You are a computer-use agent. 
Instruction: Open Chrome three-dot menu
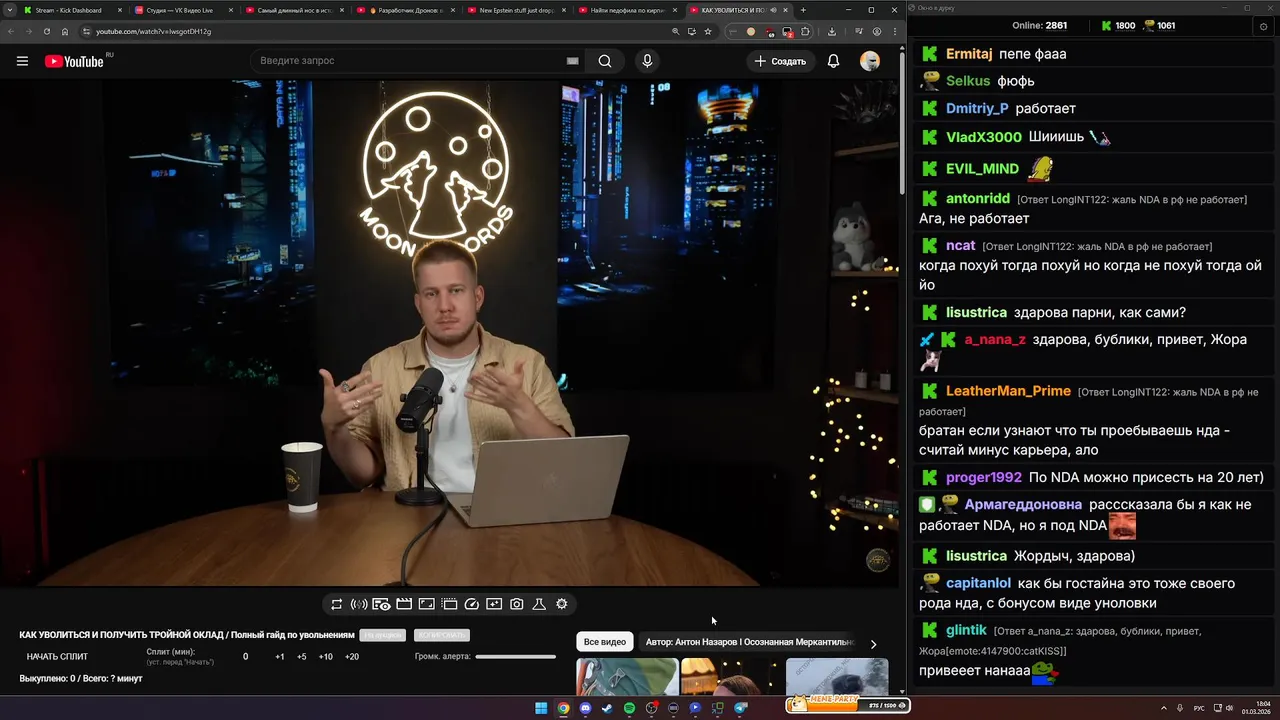(894, 31)
